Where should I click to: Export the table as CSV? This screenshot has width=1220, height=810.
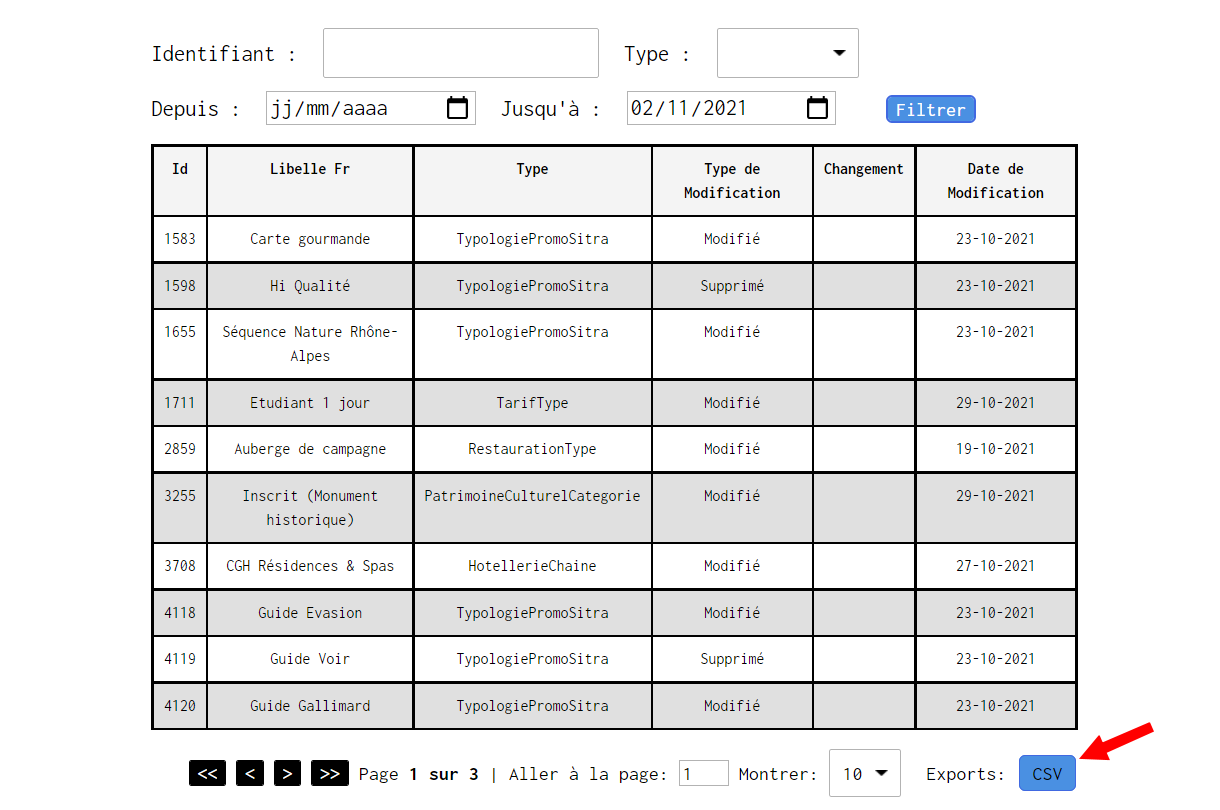(1047, 773)
